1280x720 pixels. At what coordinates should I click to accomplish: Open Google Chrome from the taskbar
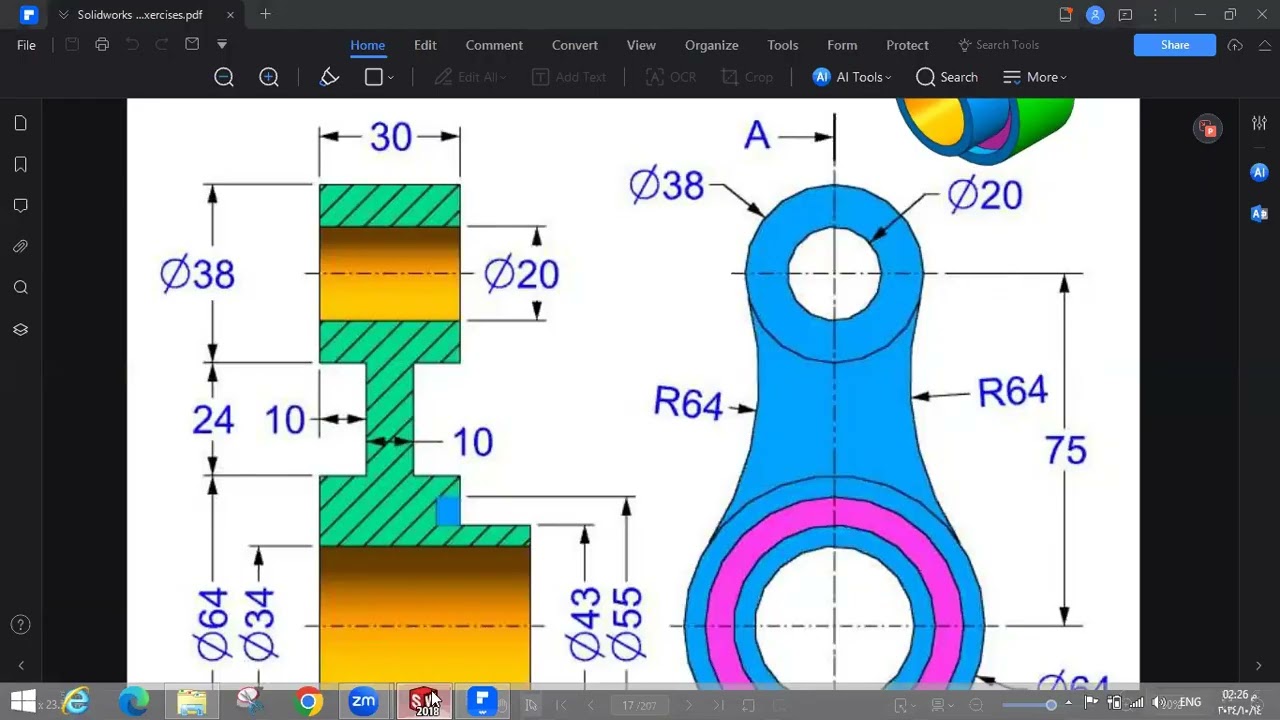tap(309, 702)
